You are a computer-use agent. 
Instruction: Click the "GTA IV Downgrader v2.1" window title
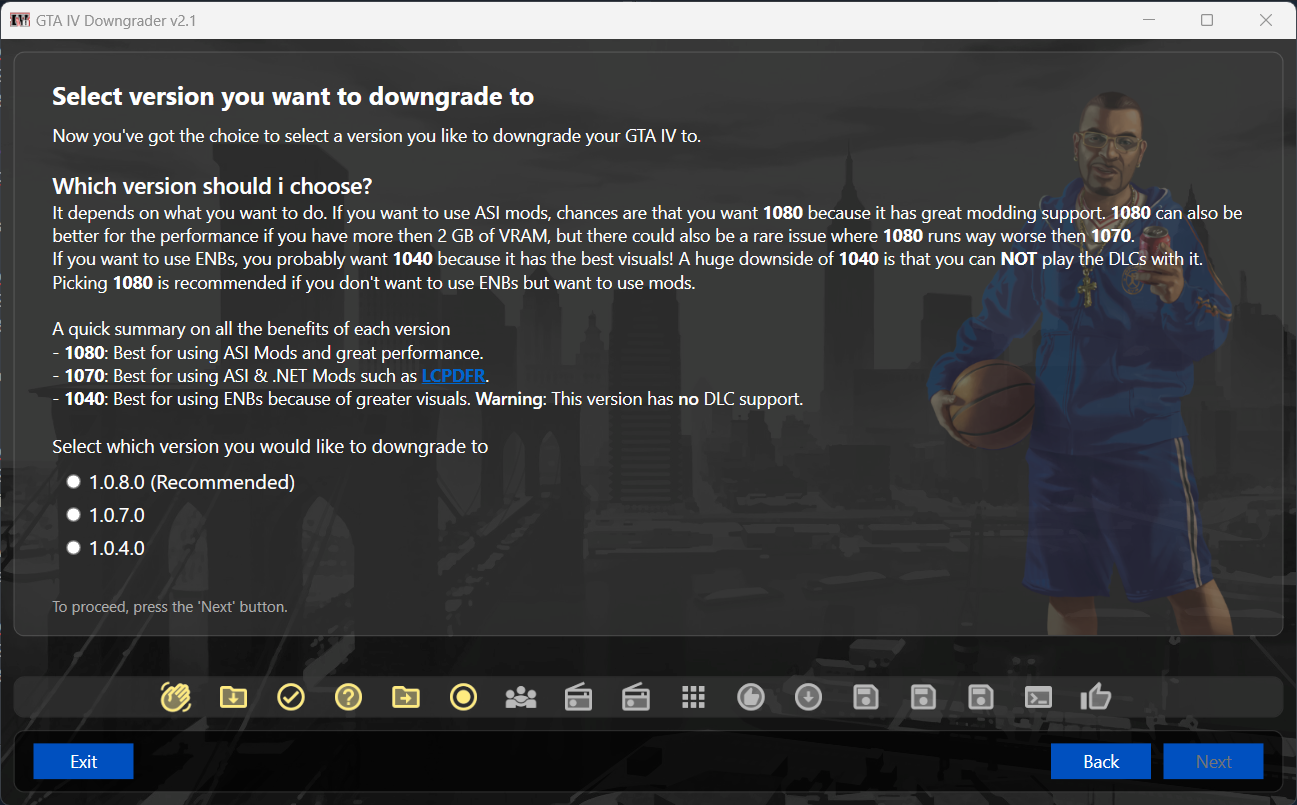(117, 20)
